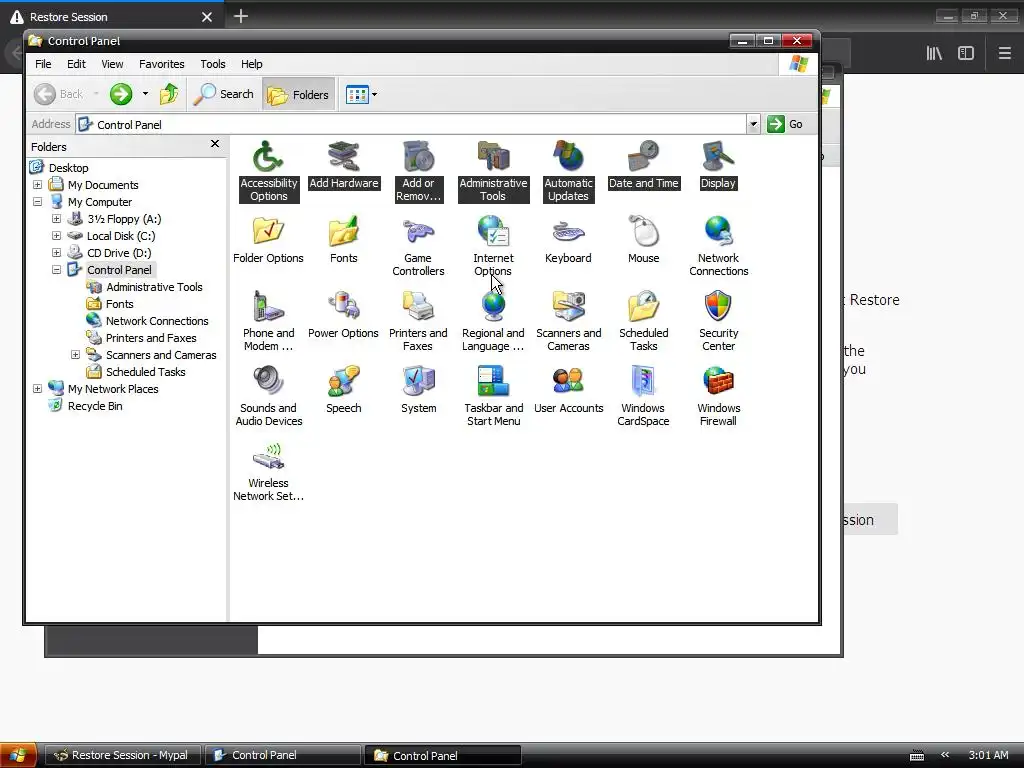Open Scanners and Cameras in icon view
Viewport: 1024px width, 768px height.
point(568,321)
